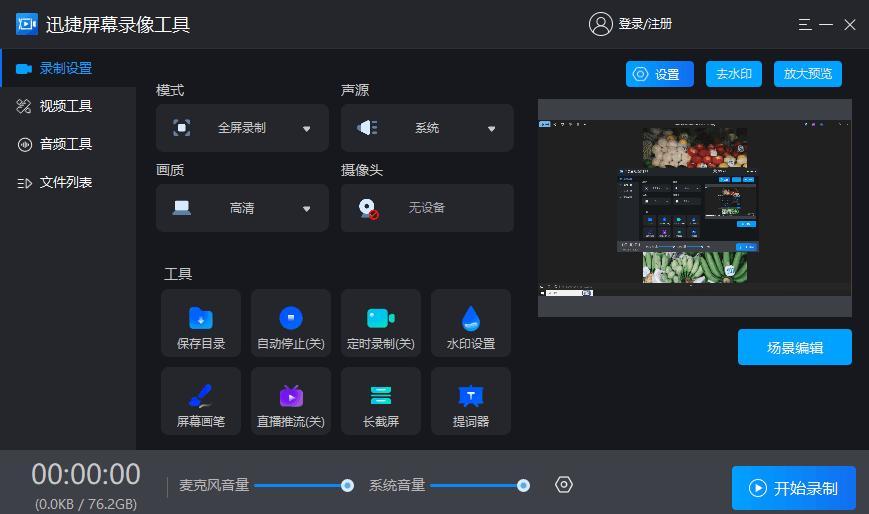Open the hamburger menu in title bar

point(805,25)
